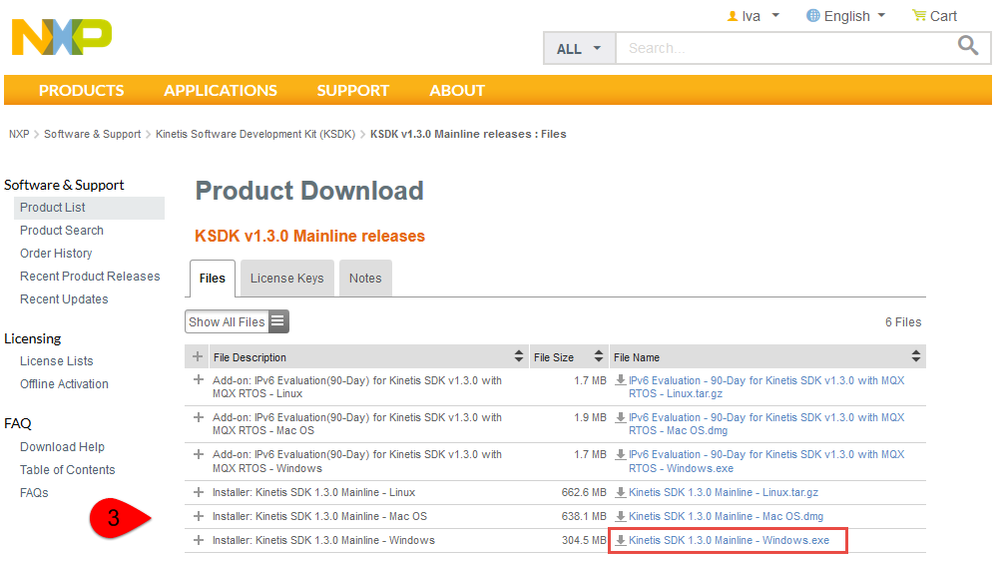Open the PRODUCTS menu
999x576 pixels.
point(82,90)
